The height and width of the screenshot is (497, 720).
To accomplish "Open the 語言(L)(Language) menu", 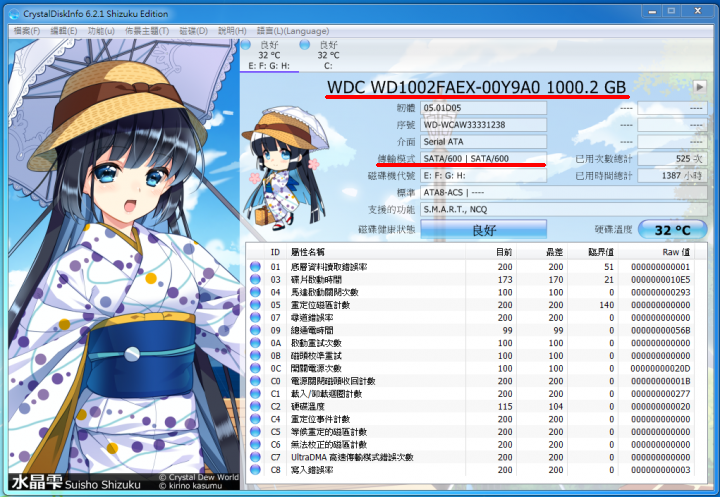I will click(293, 31).
